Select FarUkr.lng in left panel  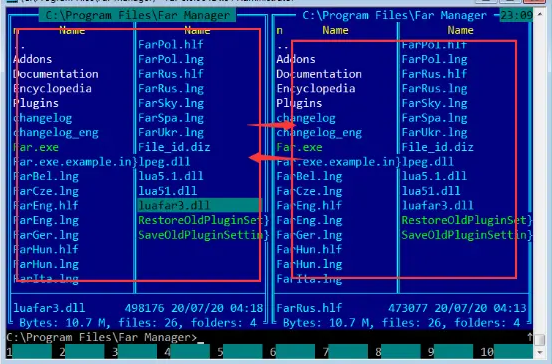tap(171, 133)
